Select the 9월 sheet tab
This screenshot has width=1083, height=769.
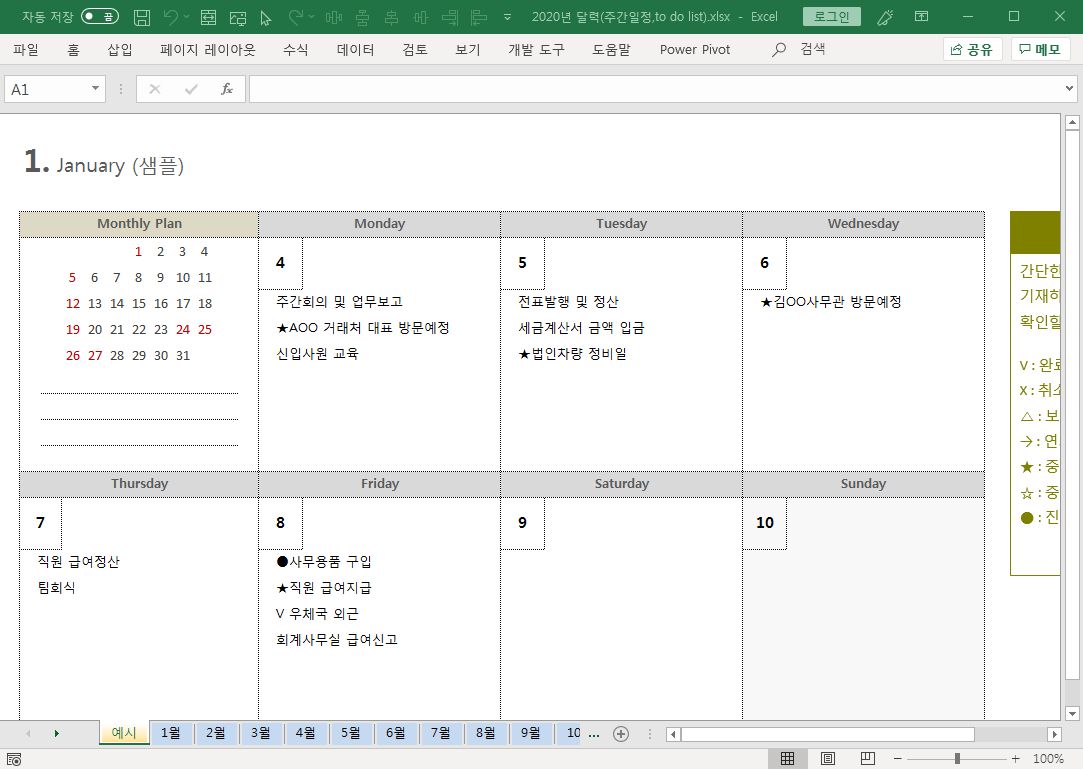[530, 733]
